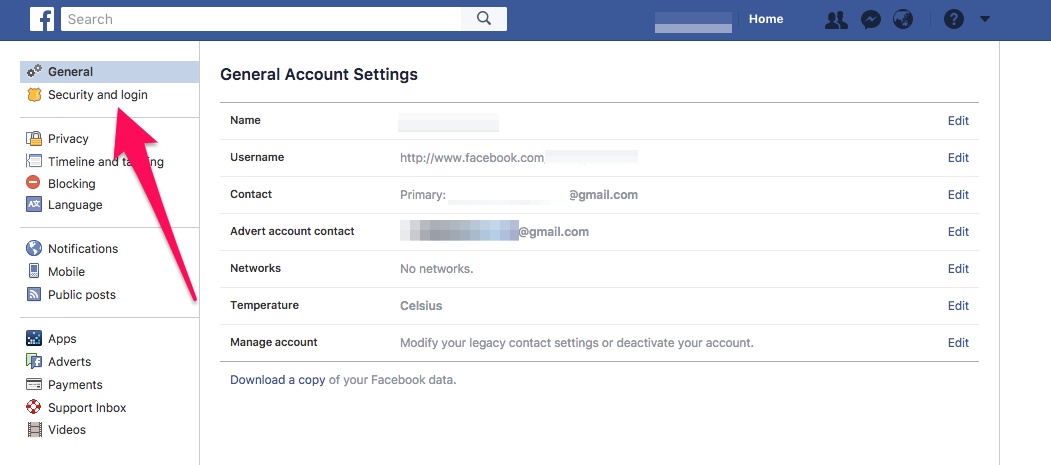The width and height of the screenshot is (1051, 465).
Task: Edit the Advert account contact
Action: [958, 231]
